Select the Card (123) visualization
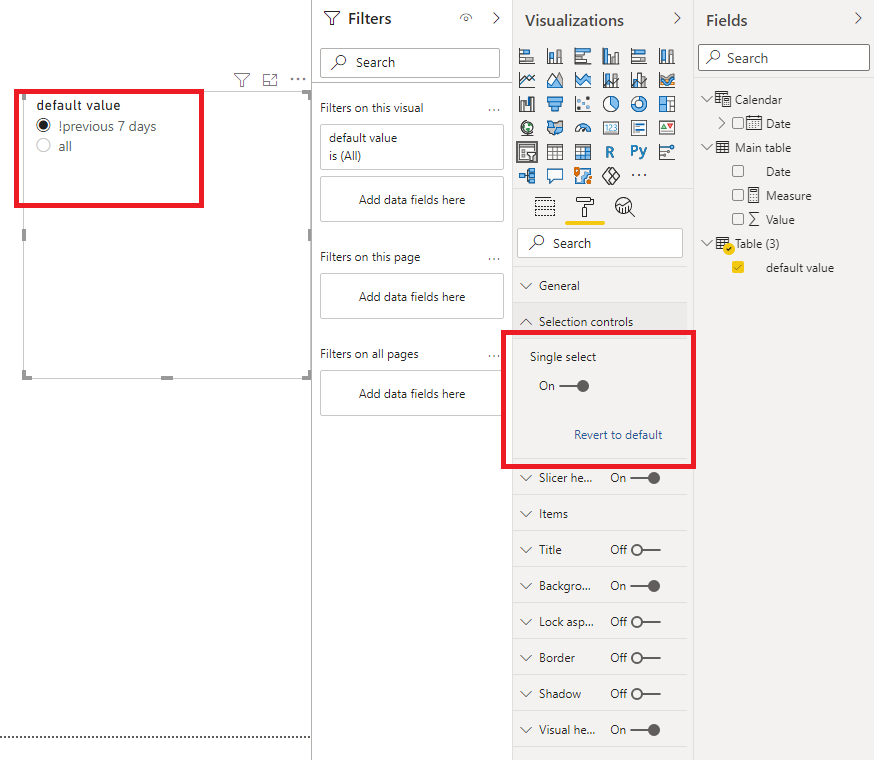 (611, 128)
